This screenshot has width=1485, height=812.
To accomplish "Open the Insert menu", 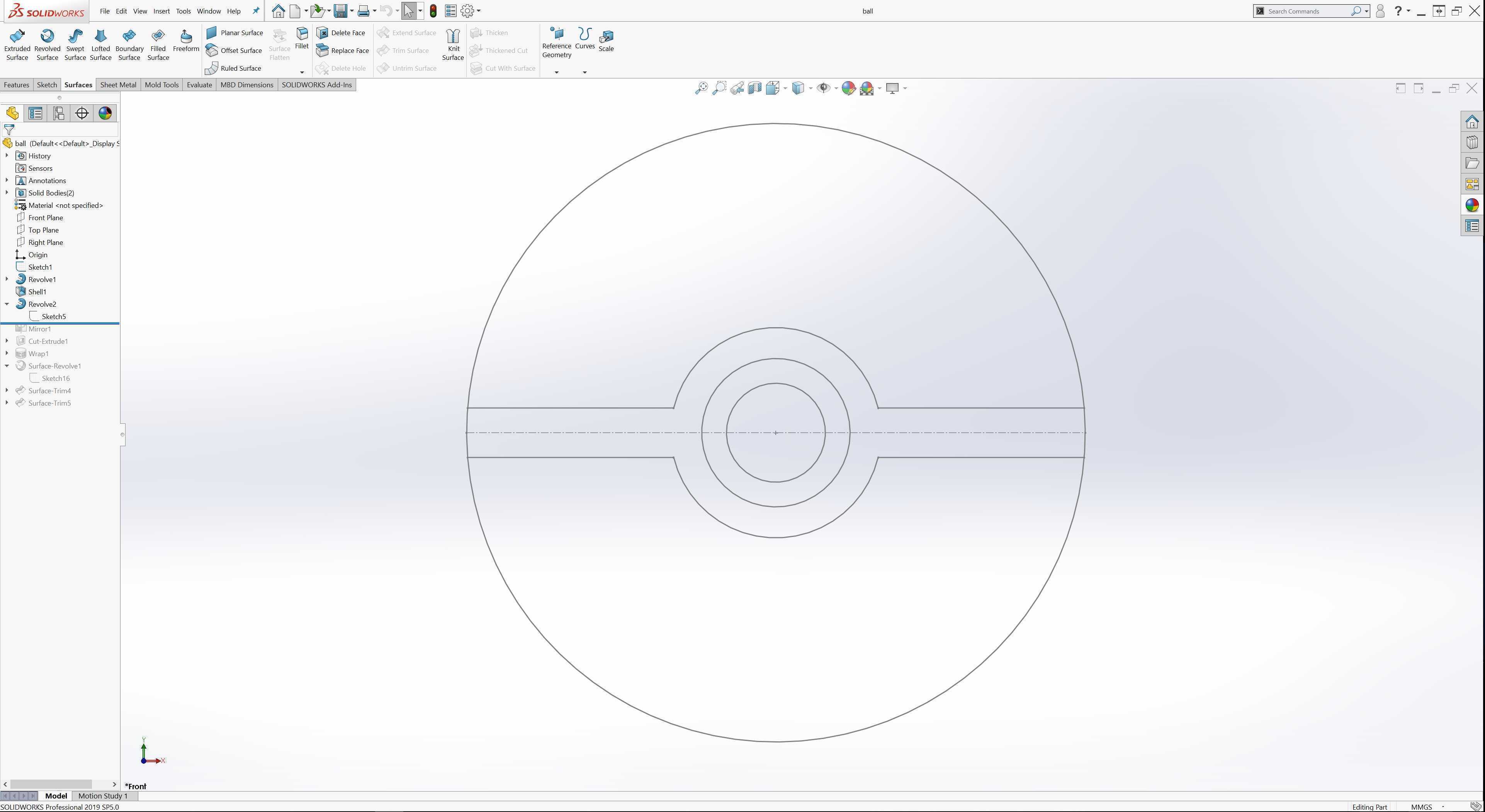I will 161,11.
